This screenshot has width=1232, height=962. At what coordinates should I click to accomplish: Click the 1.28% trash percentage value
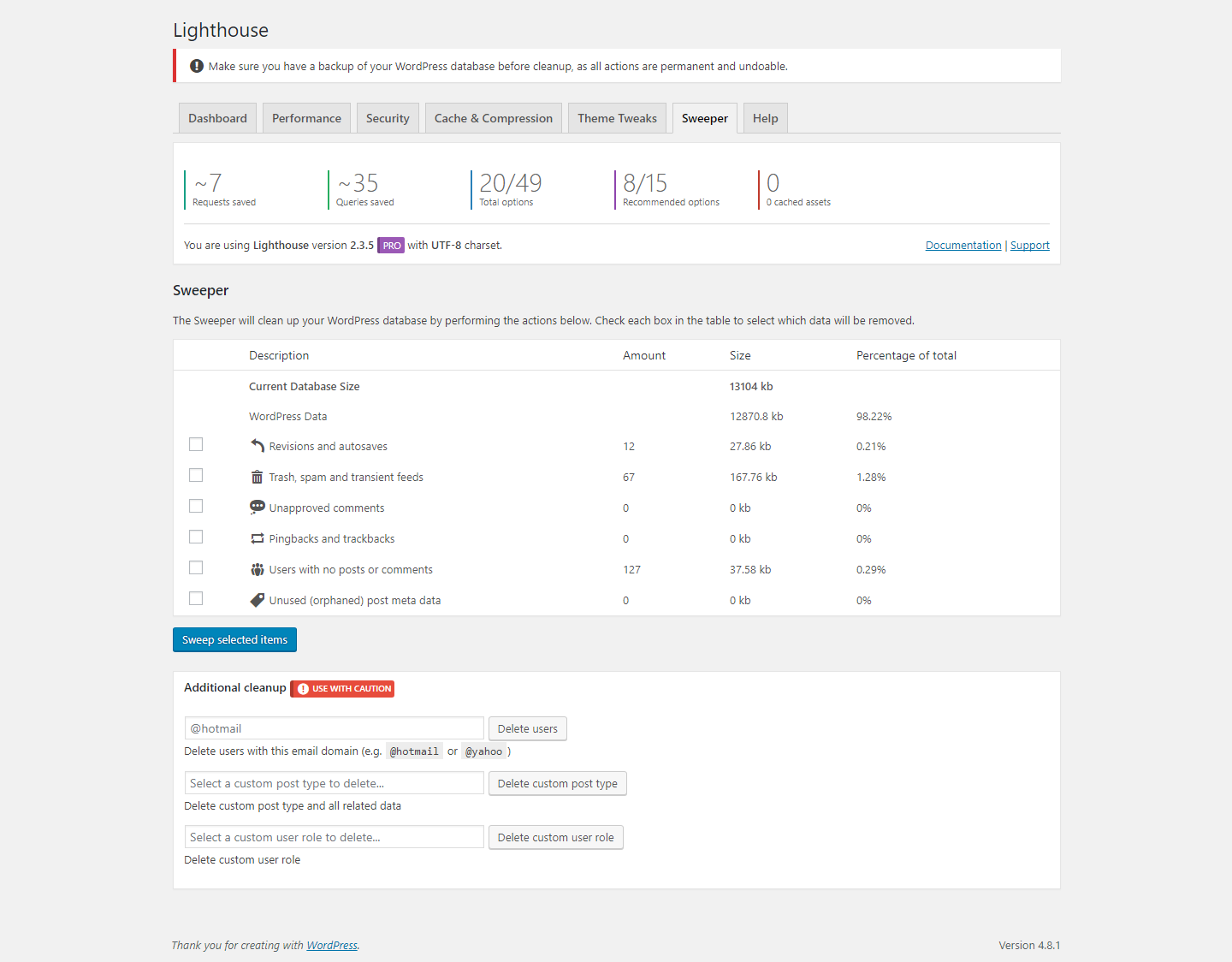(x=871, y=478)
